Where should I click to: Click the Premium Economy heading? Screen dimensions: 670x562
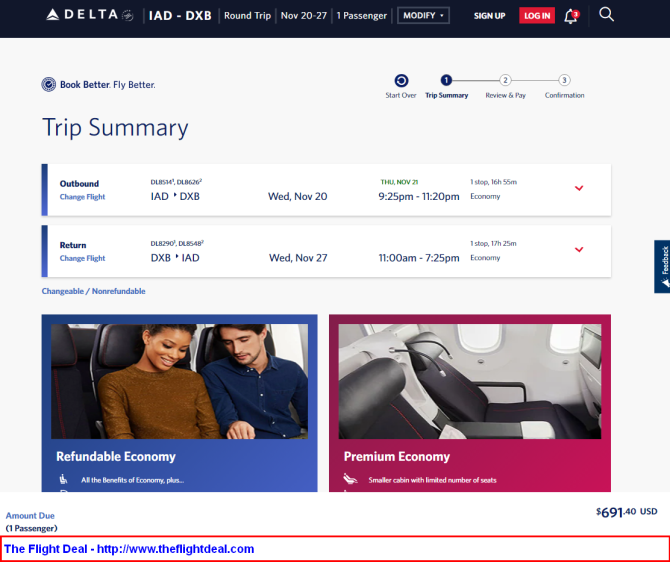coord(397,456)
